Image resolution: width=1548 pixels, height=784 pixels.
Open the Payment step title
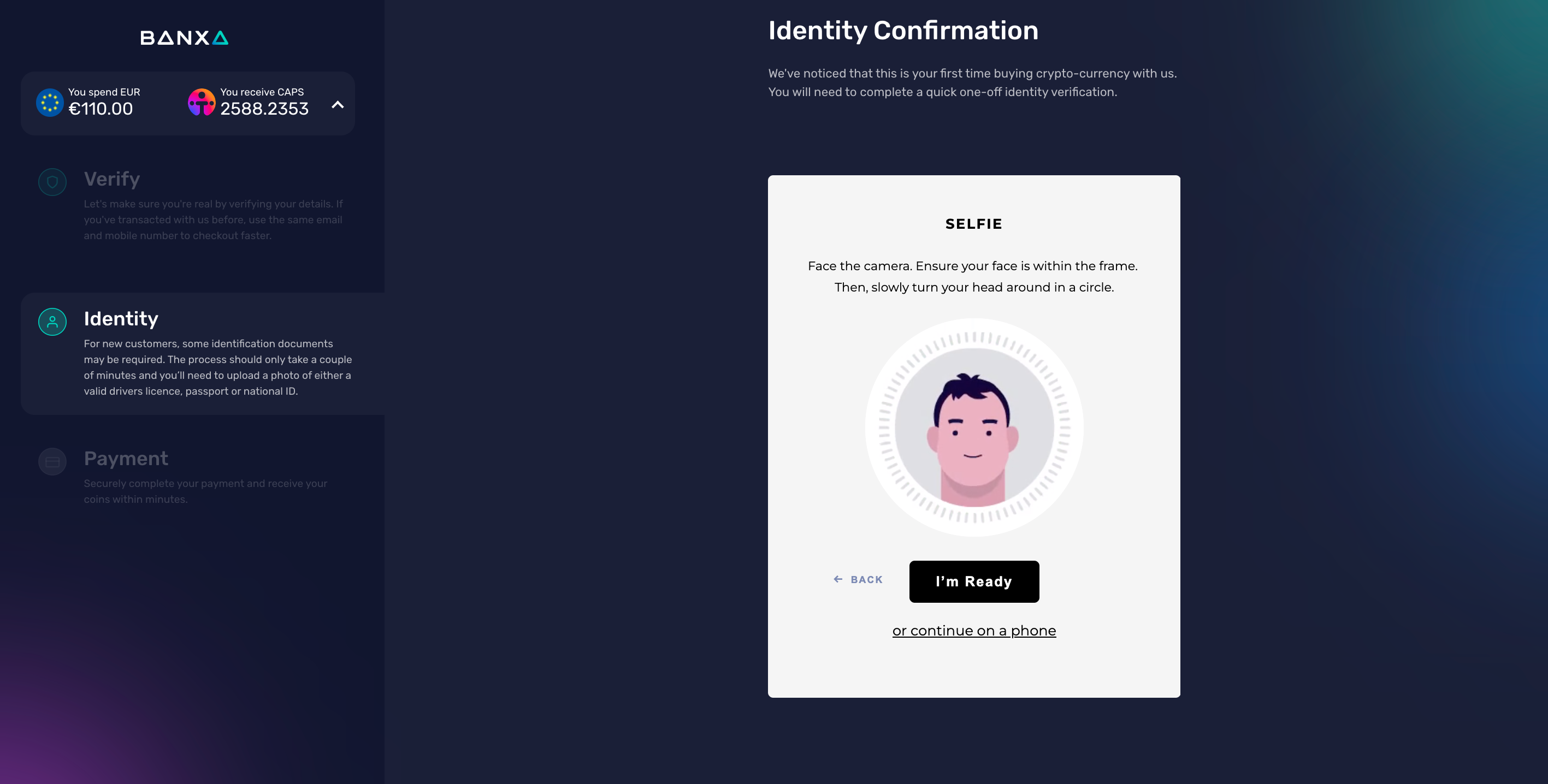pyautogui.click(x=126, y=459)
